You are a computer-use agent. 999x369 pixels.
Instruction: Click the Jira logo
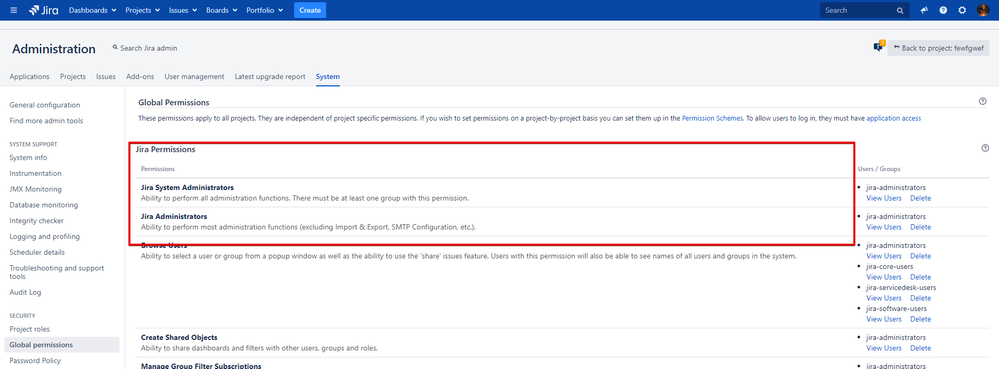click(x=43, y=10)
